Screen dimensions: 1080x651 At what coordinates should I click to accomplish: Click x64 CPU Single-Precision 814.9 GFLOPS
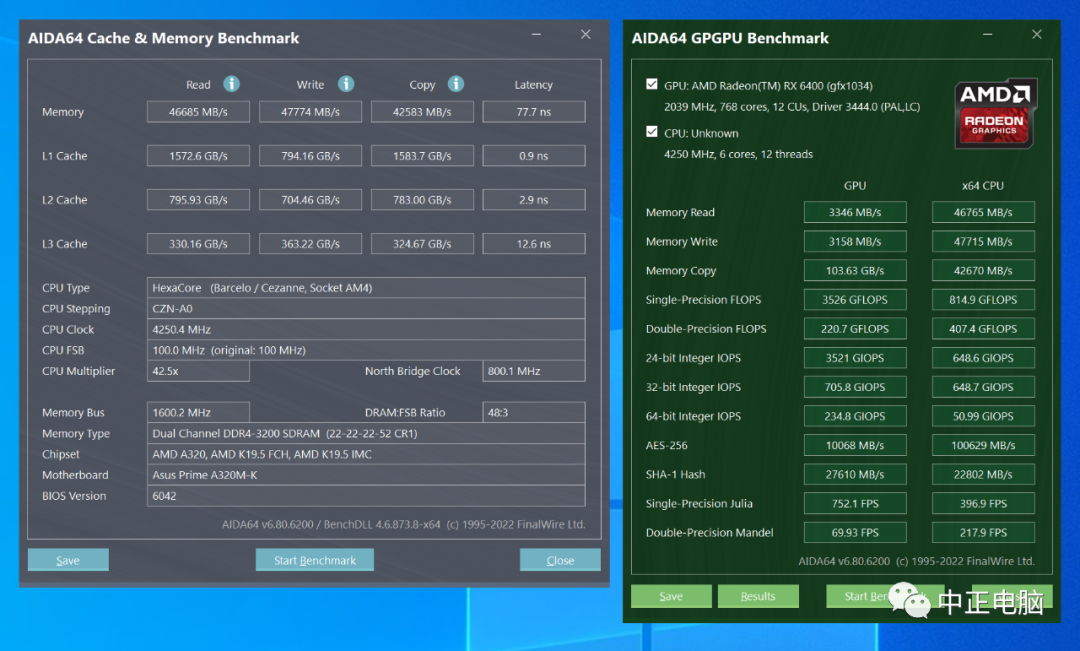[x=983, y=300]
